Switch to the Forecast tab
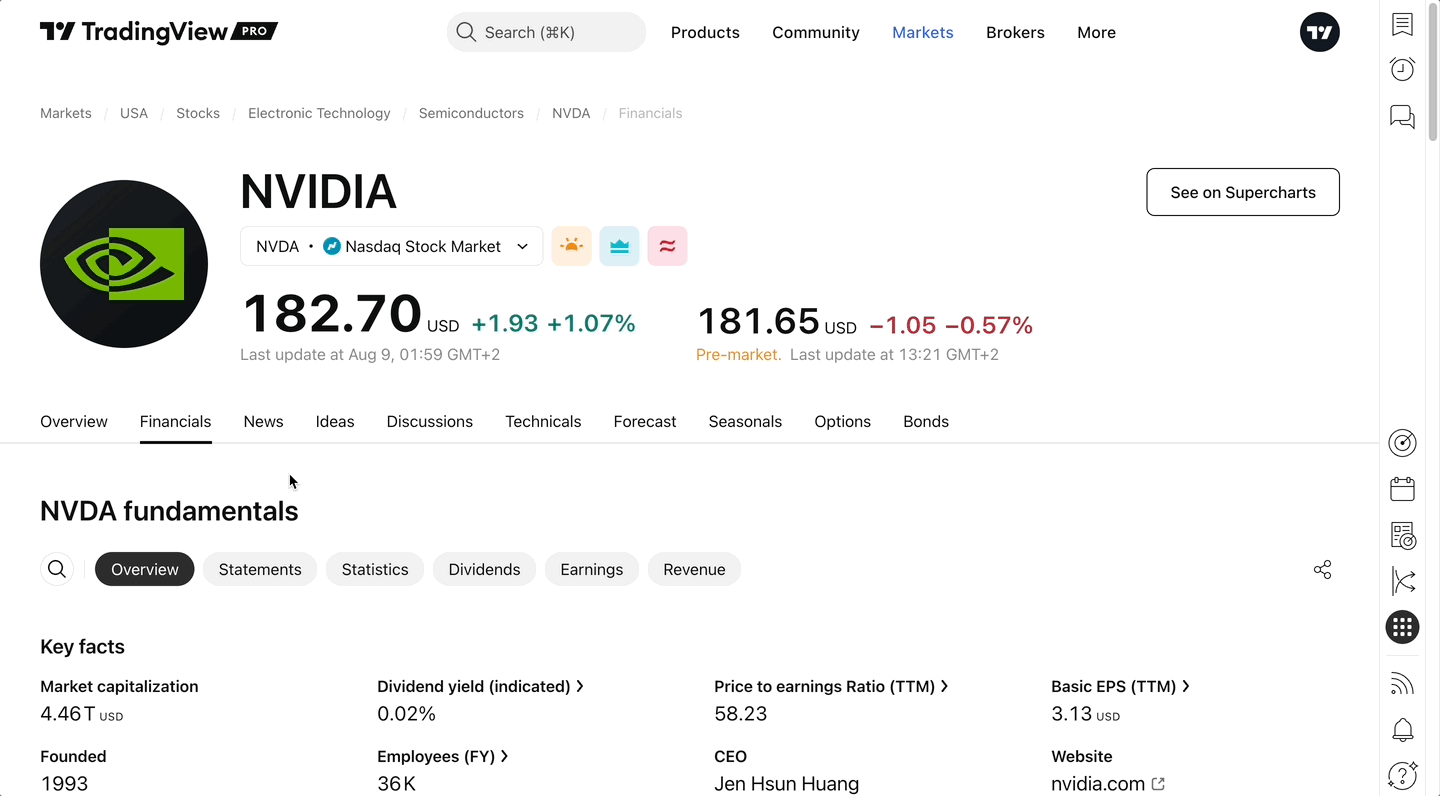 pyautogui.click(x=645, y=421)
